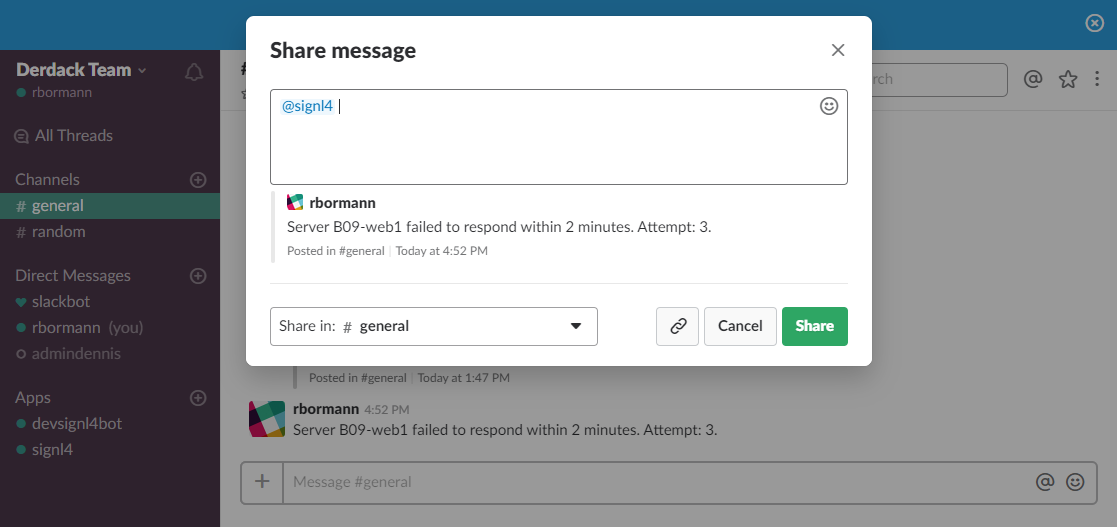
Task: Show mentions with the @ icon in header
Action: (1032, 79)
